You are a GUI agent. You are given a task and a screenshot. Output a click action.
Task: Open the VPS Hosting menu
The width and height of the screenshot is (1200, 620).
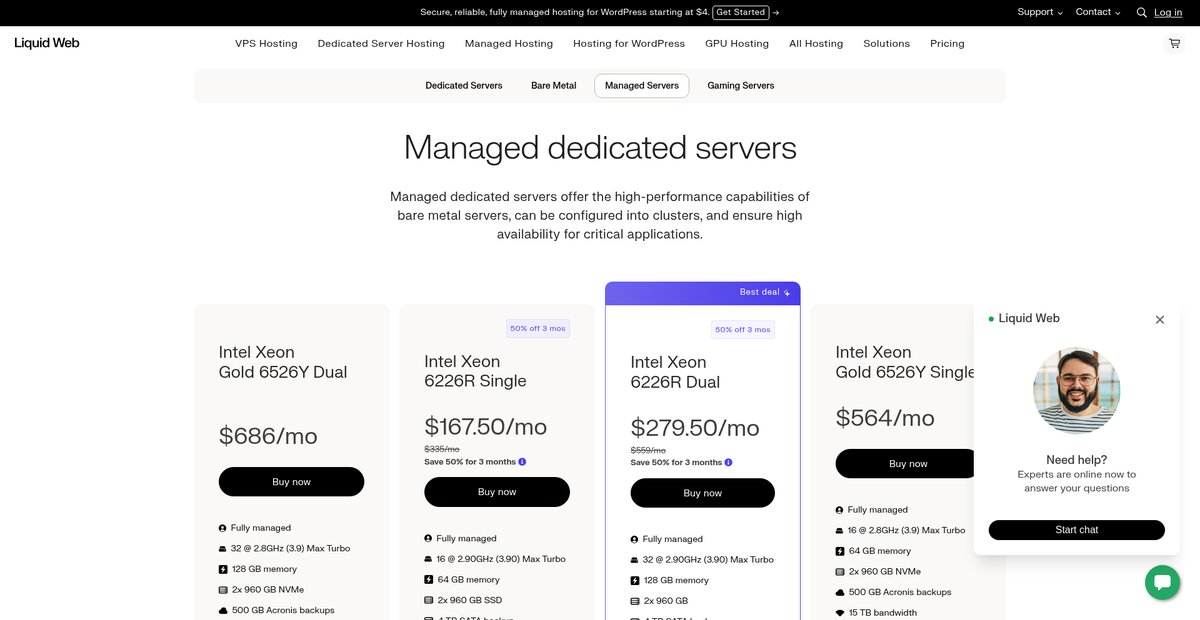click(266, 44)
